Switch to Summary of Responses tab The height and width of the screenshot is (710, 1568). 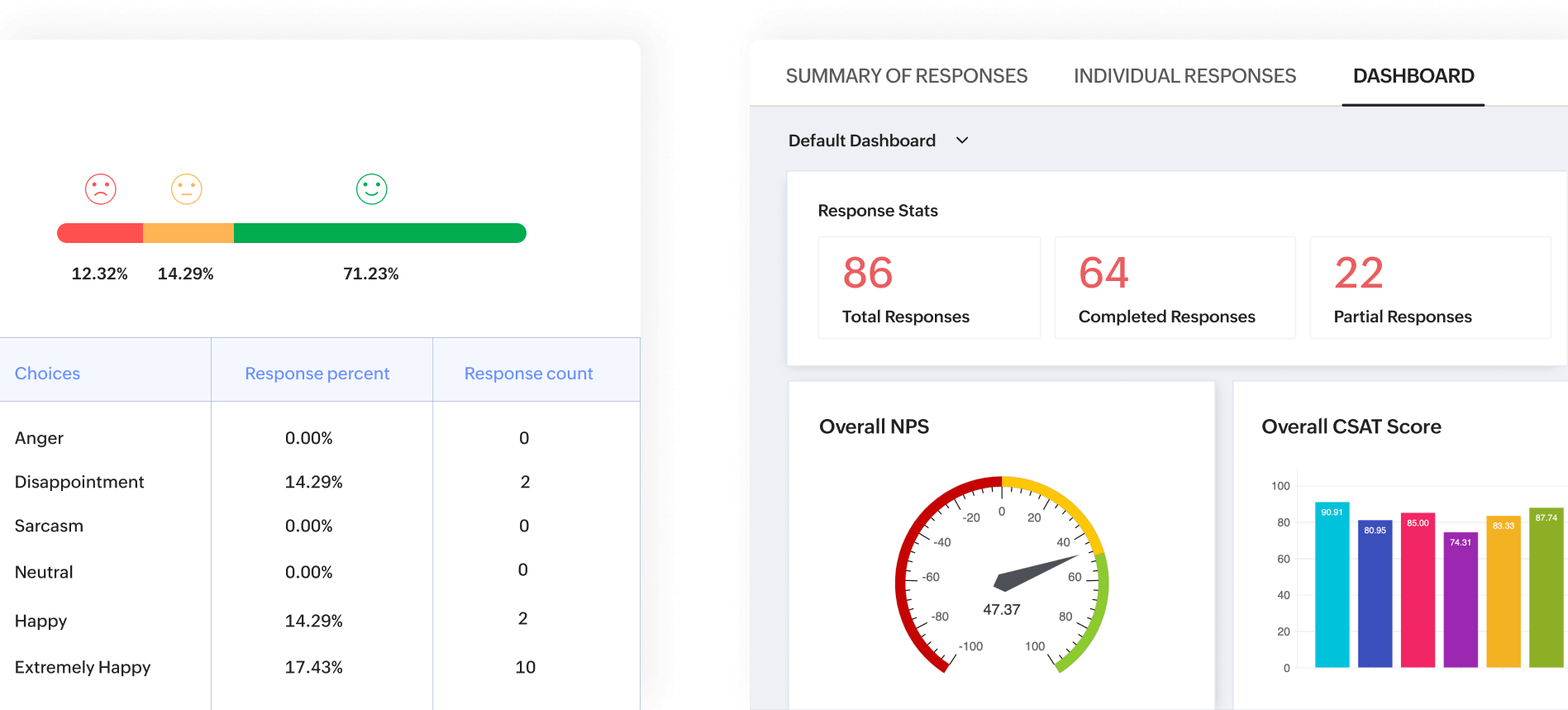coord(907,76)
